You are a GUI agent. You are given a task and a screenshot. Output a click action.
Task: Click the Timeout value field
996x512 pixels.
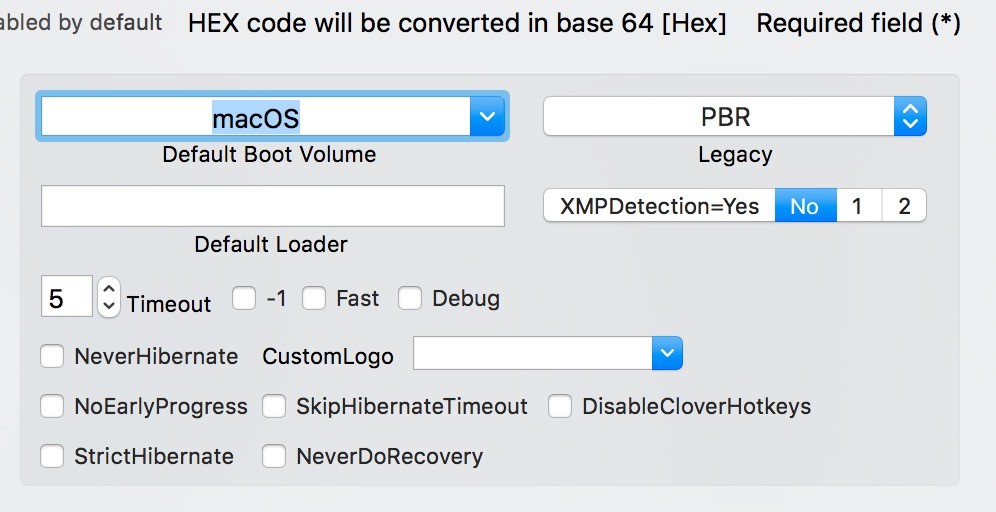(x=66, y=297)
